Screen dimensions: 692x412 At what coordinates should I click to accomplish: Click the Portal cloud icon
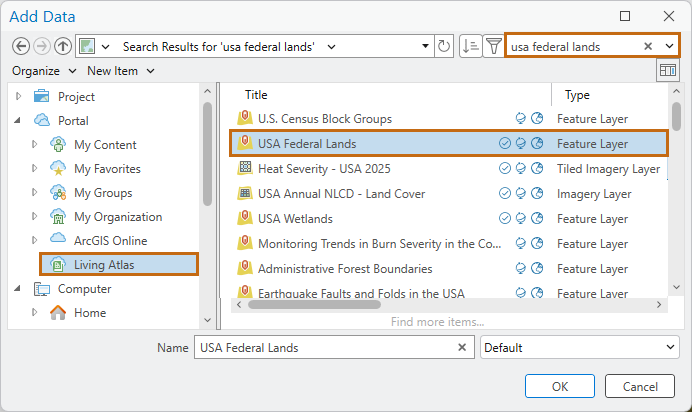click(41, 120)
